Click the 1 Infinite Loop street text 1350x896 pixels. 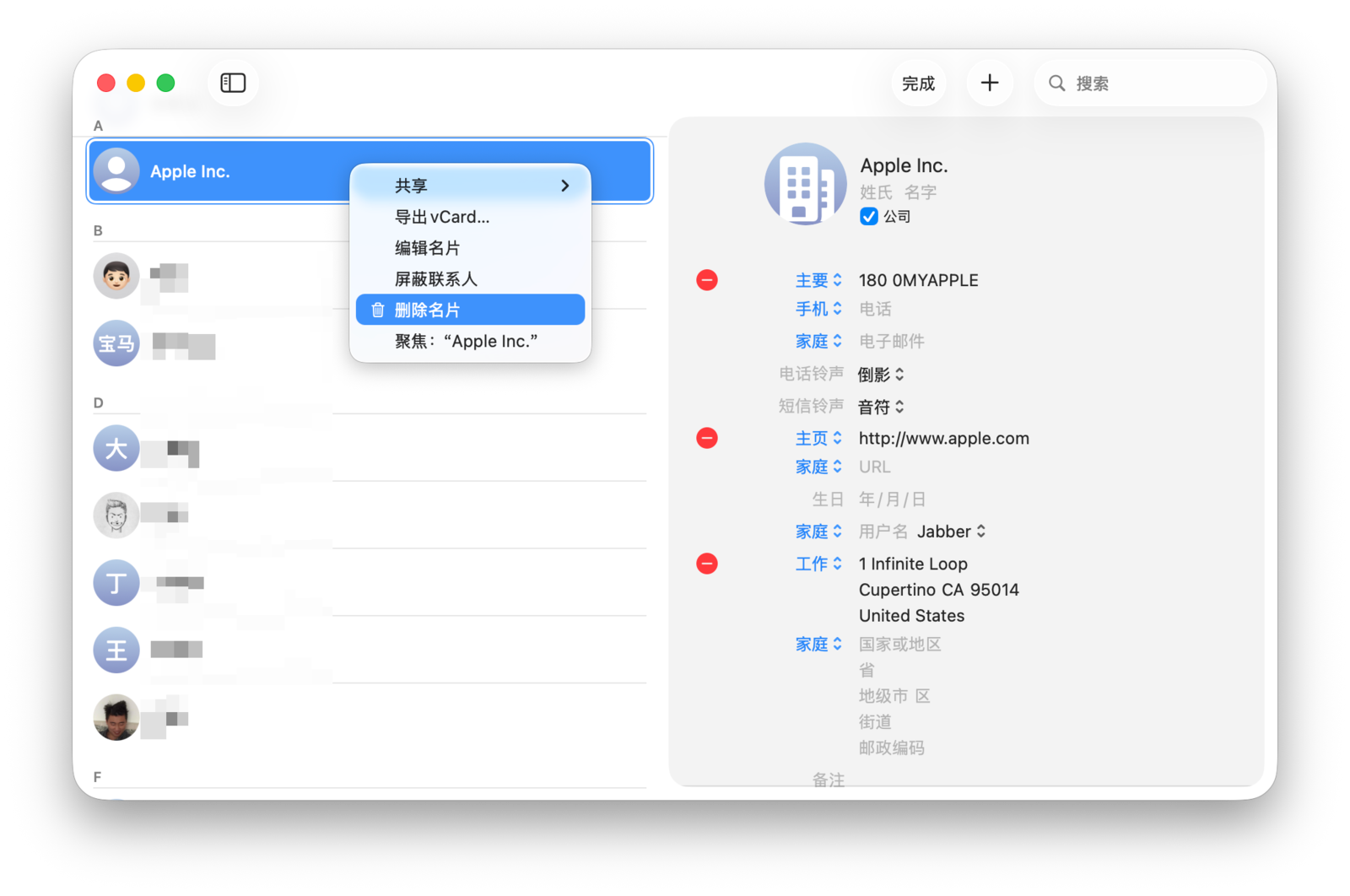[x=913, y=564]
